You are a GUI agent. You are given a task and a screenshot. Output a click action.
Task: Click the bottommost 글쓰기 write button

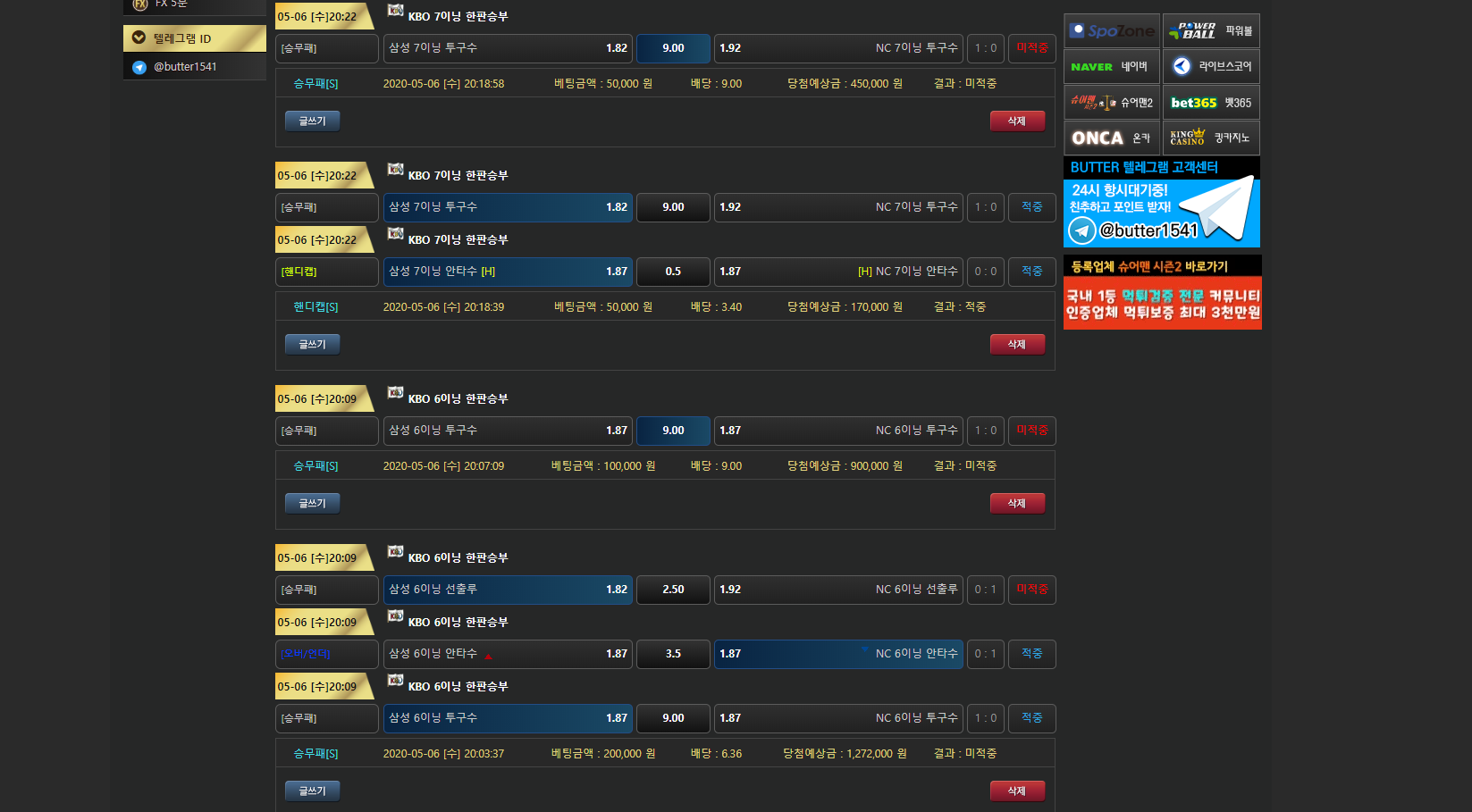pos(312,791)
